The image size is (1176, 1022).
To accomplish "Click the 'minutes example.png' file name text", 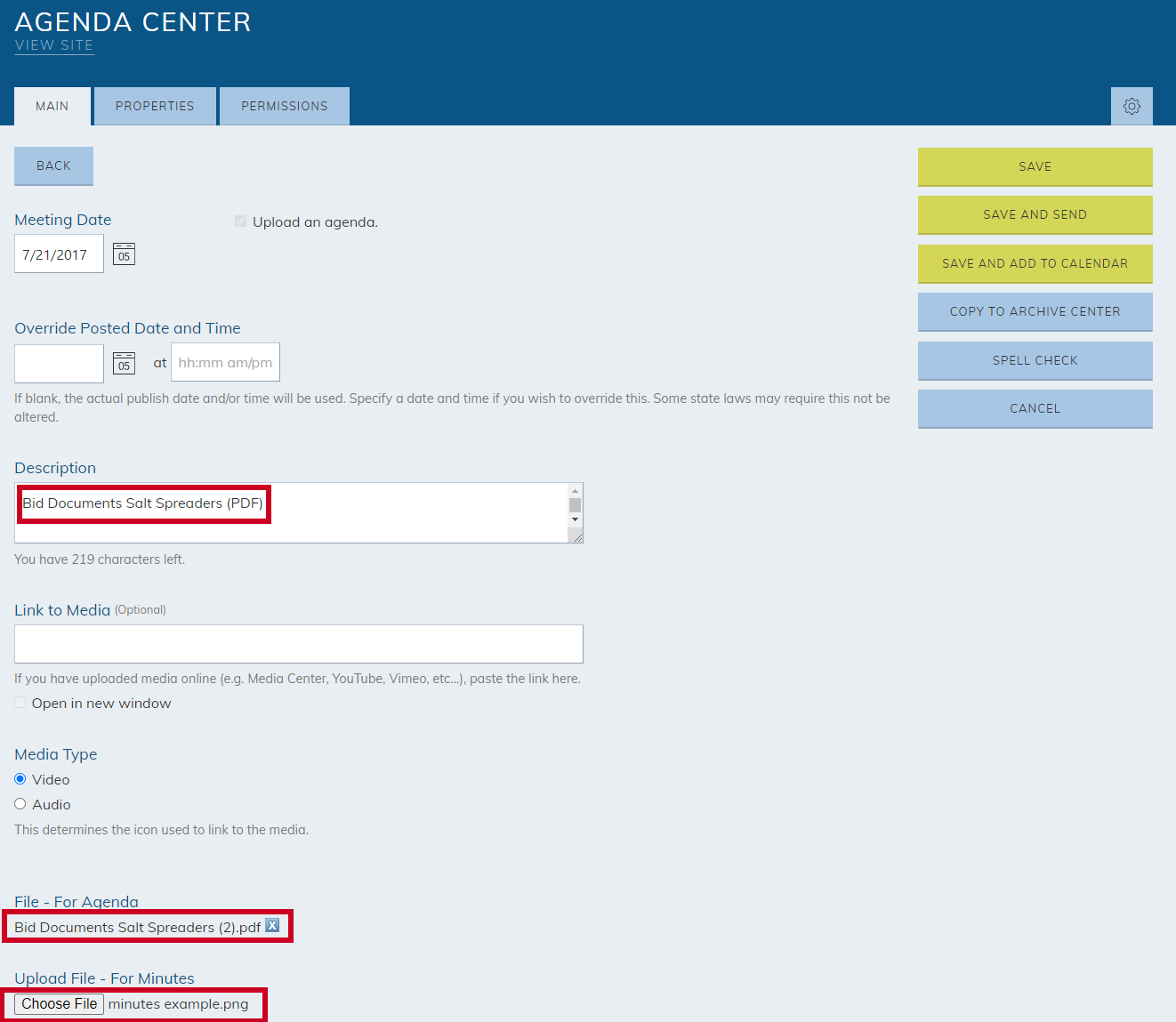I will point(179,1004).
